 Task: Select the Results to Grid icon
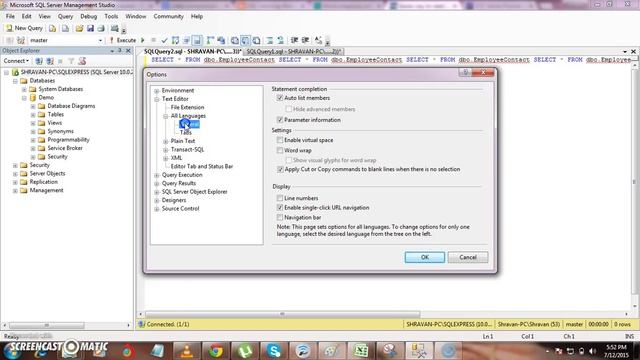point(245,40)
